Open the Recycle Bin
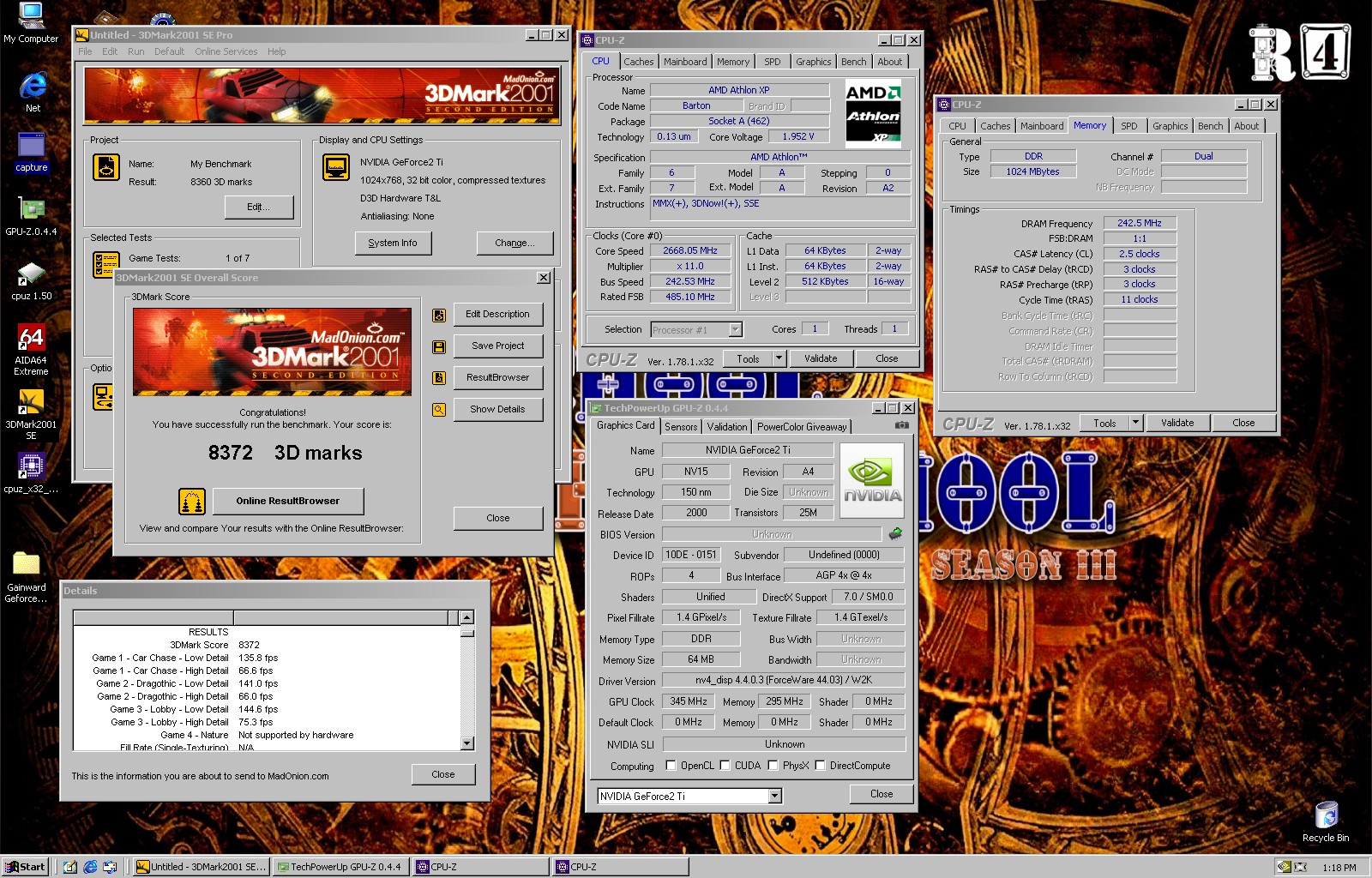Viewport: 1372px width, 878px height. 1326,815
